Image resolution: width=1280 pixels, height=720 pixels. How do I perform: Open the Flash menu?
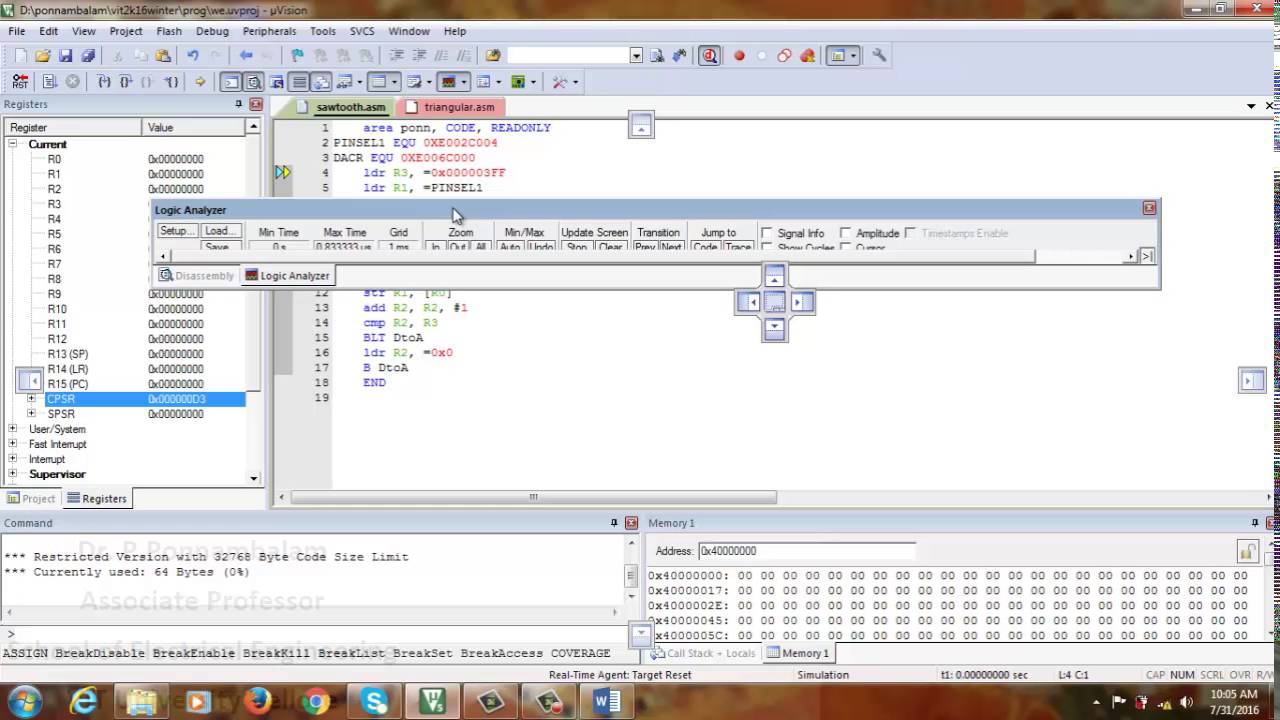tap(169, 31)
